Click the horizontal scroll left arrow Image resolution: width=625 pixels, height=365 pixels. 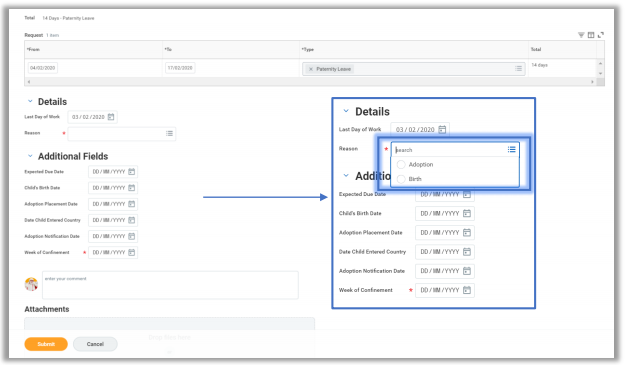click(x=29, y=82)
